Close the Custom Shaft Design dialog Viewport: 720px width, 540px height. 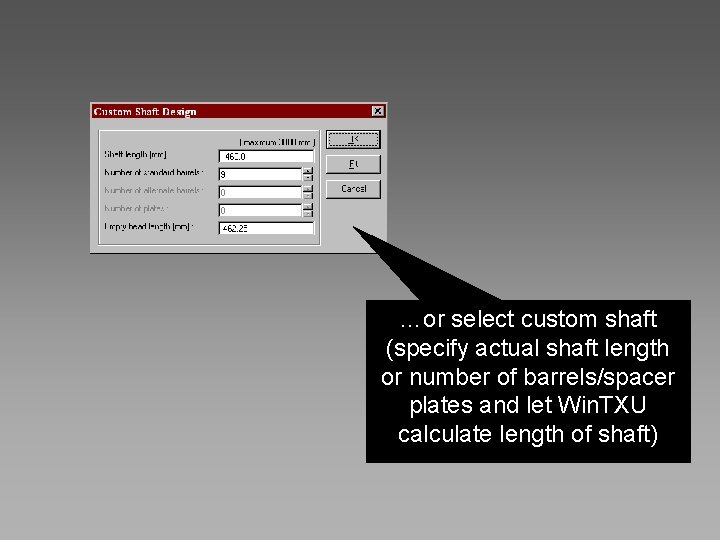click(377, 111)
